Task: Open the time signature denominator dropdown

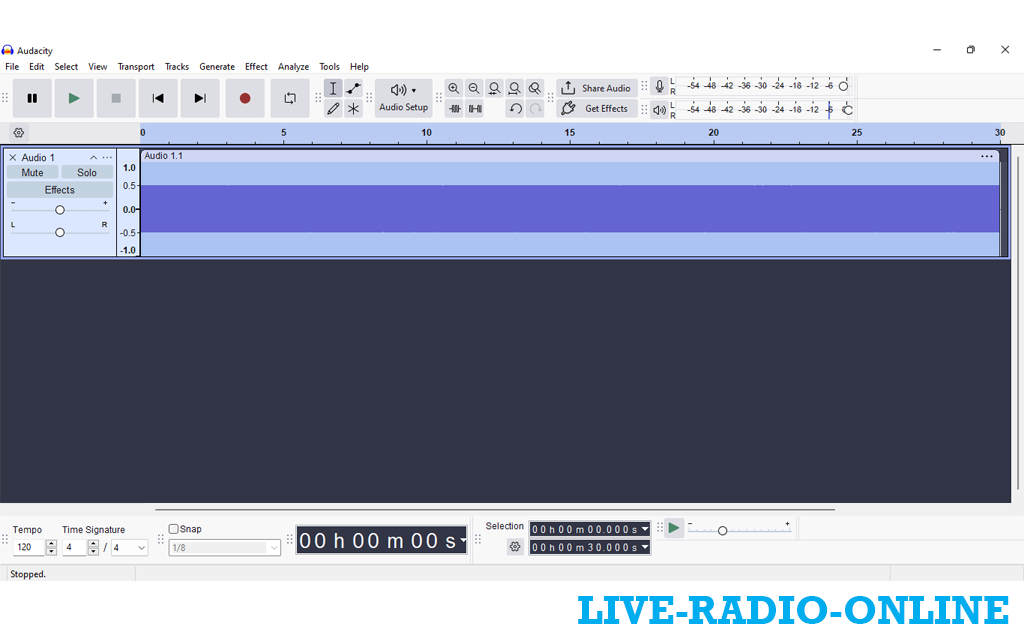Action: point(129,547)
